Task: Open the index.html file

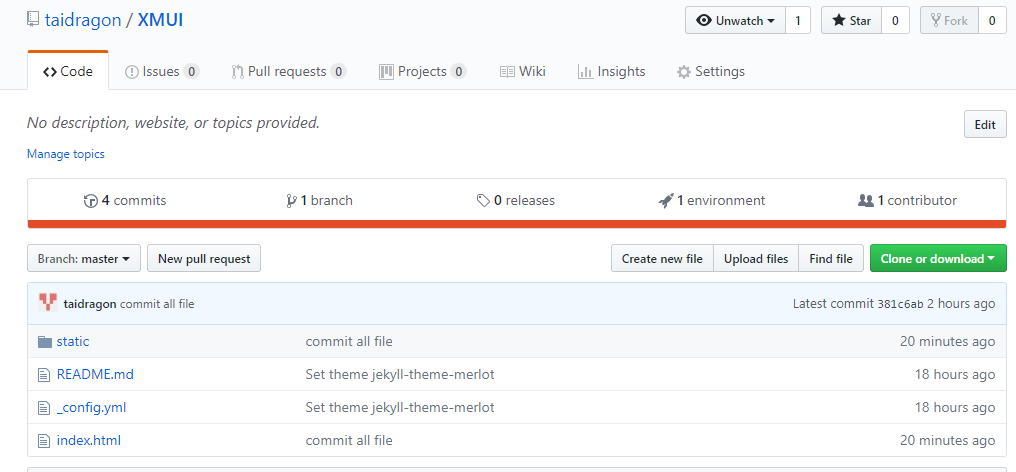Action: pos(89,440)
